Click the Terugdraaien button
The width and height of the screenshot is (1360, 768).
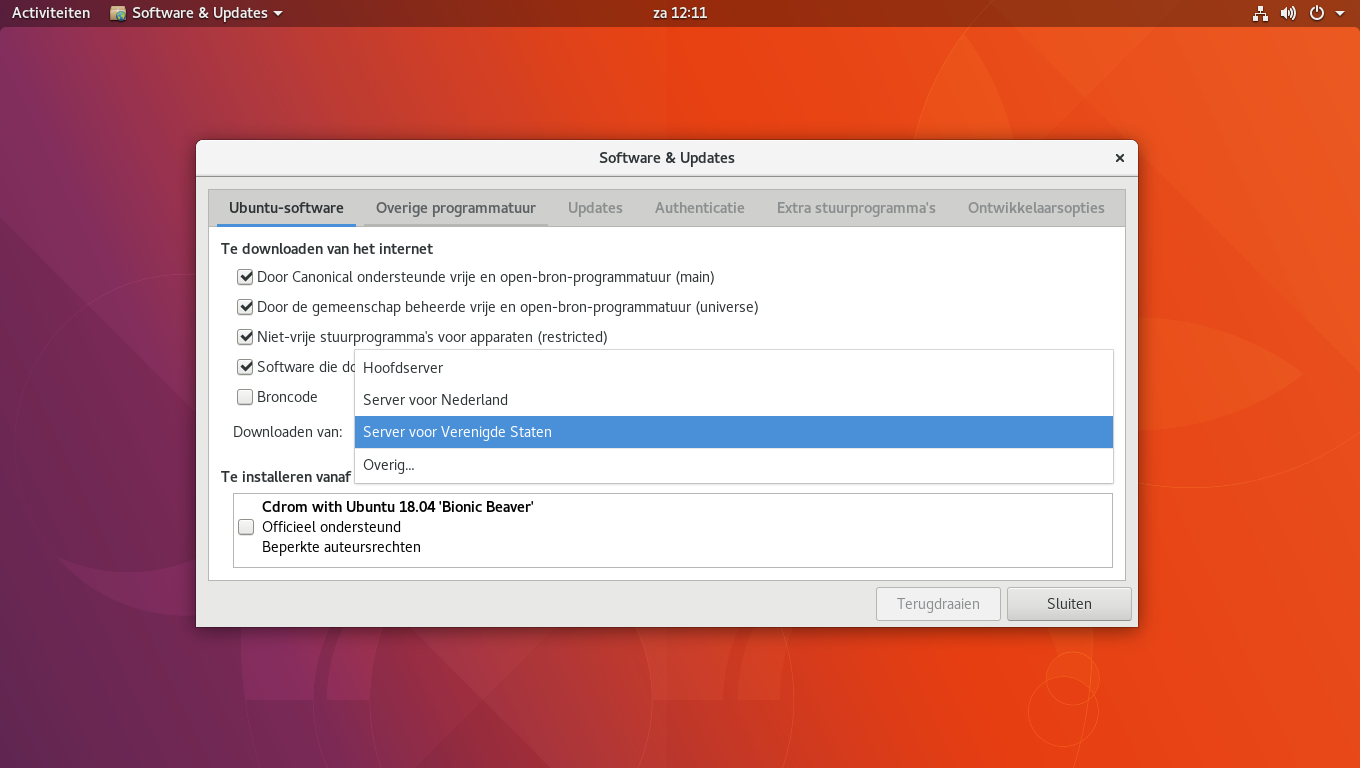tap(938, 604)
